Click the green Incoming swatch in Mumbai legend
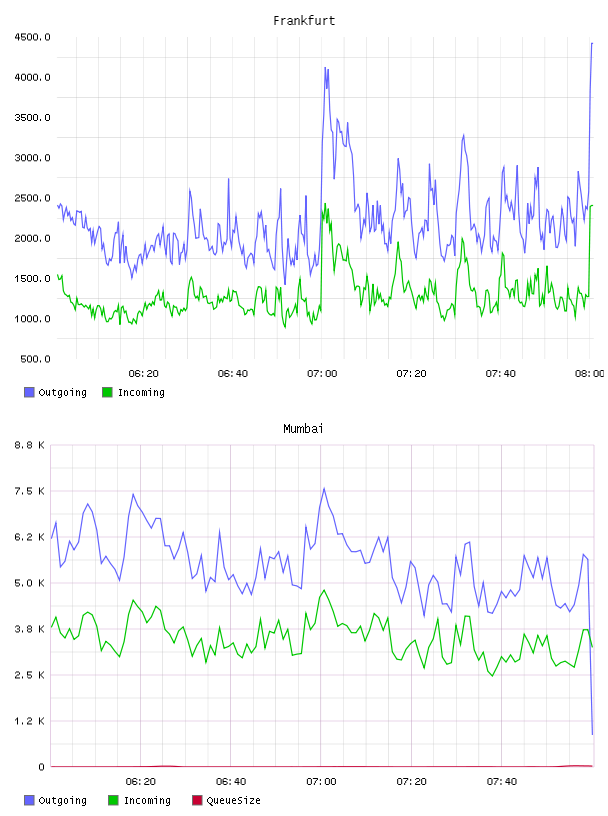The image size is (608, 816). [113, 800]
